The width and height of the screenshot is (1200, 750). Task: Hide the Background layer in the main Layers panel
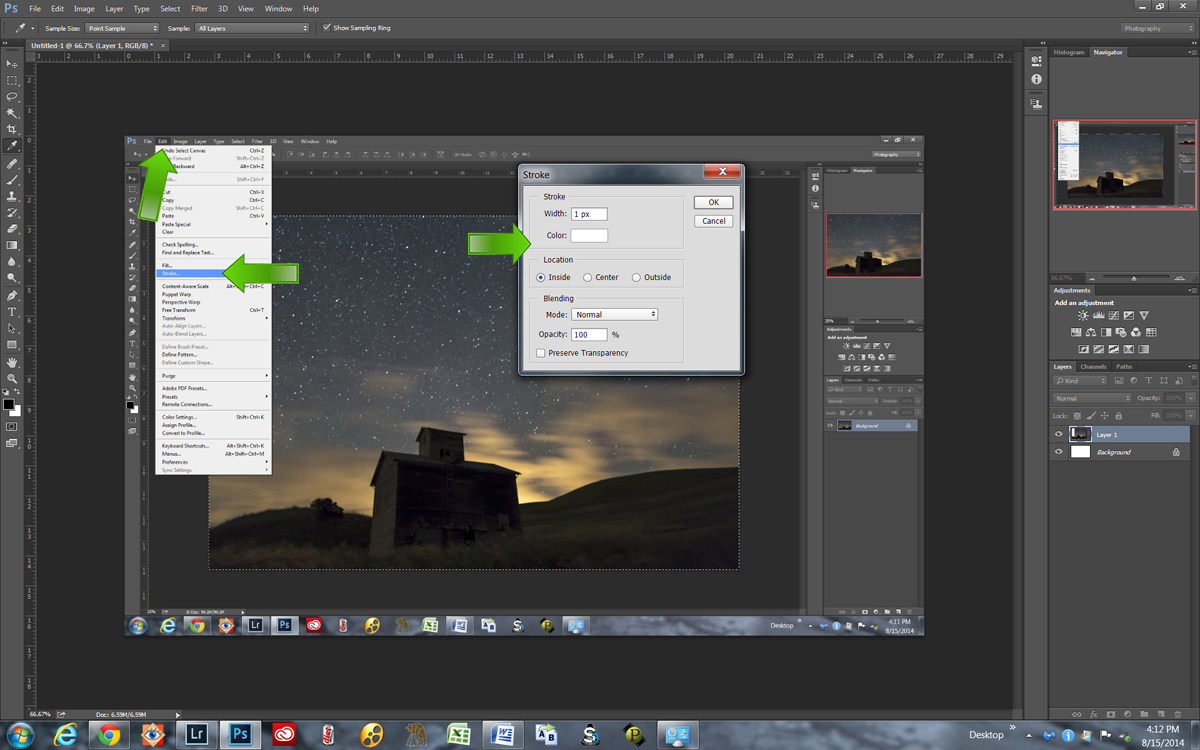pos(1059,452)
